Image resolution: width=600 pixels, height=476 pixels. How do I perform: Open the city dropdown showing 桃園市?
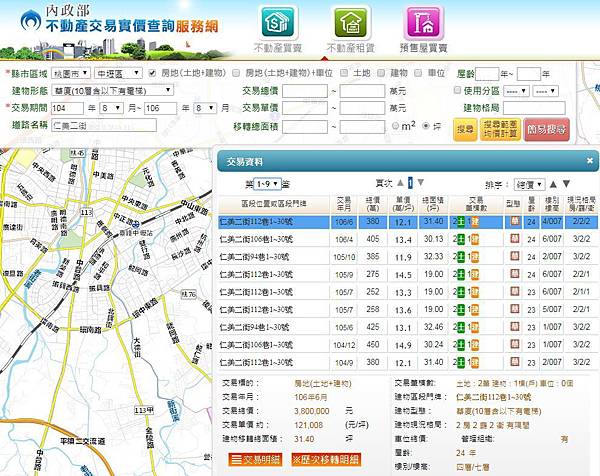point(71,73)
